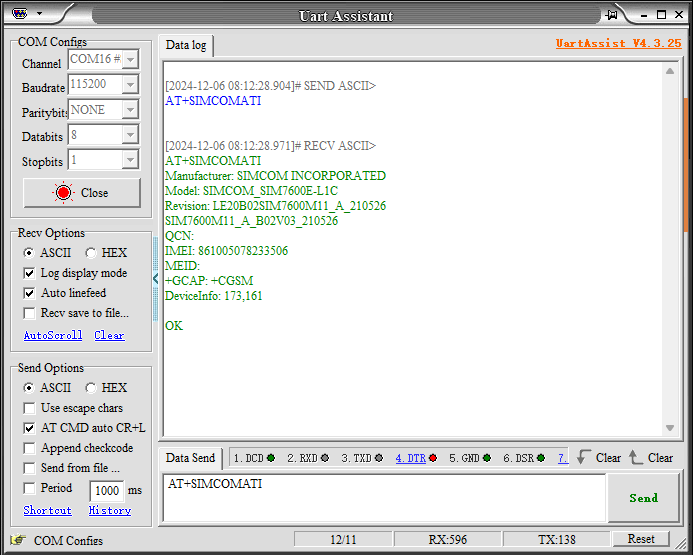
Task: Open the Stopbits dropdown
Action: click(130, 160)
